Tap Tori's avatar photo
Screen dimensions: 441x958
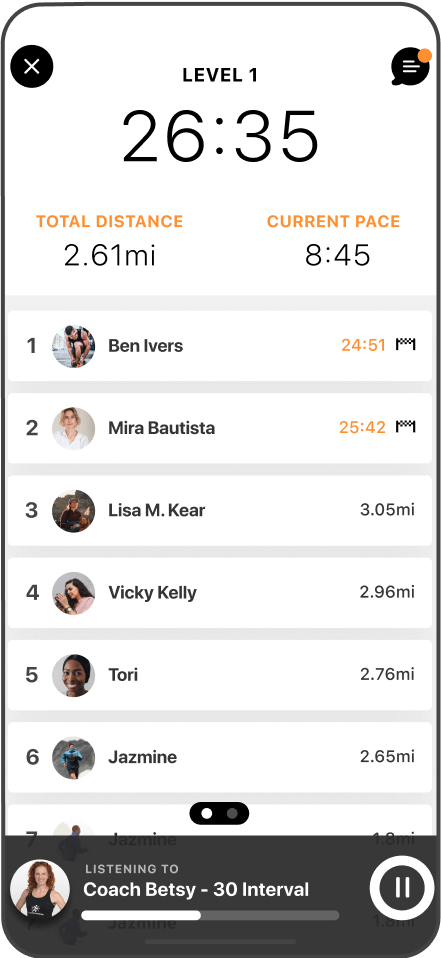73,675
